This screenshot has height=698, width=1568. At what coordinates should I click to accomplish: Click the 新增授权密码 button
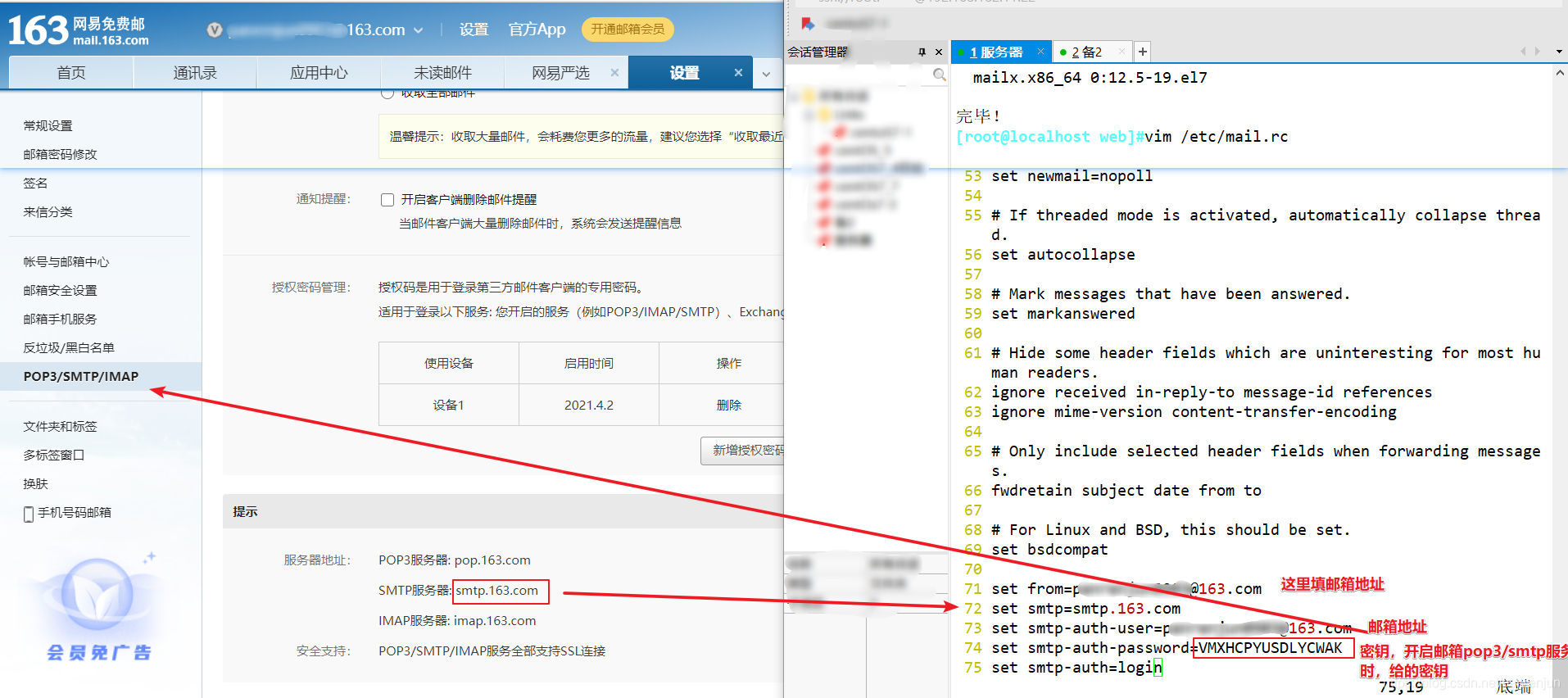[743, 451]
